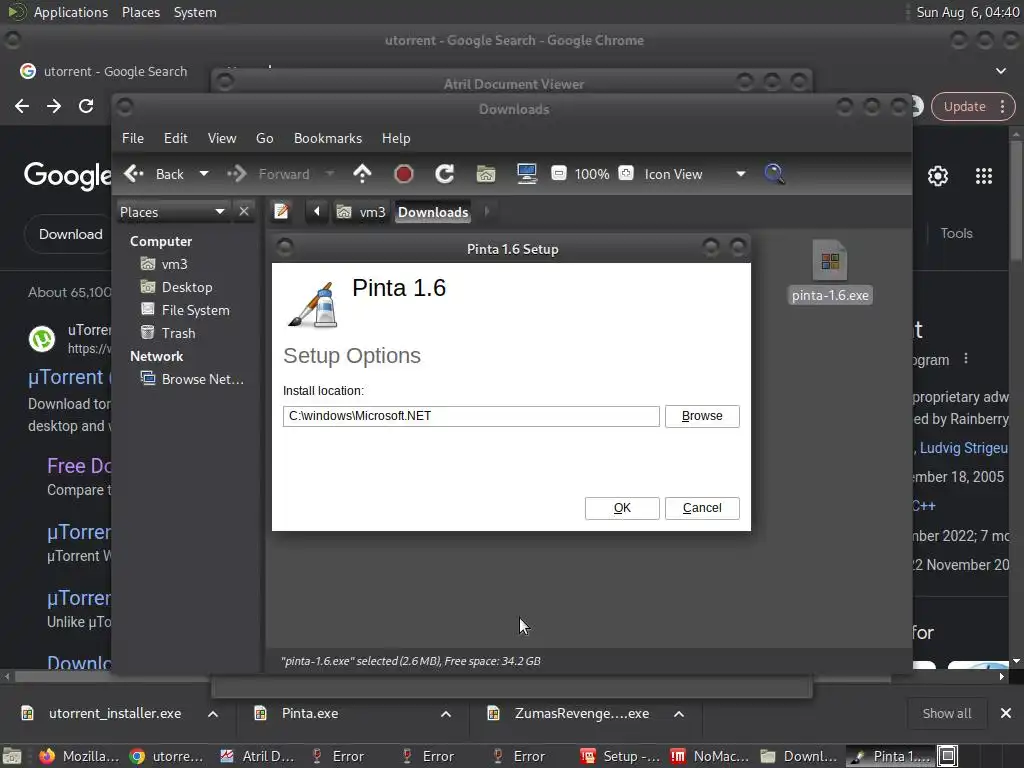Screen dimensions: 1024x768
Task: Click the clock in the top panel
Action: (x=967, y=12)
